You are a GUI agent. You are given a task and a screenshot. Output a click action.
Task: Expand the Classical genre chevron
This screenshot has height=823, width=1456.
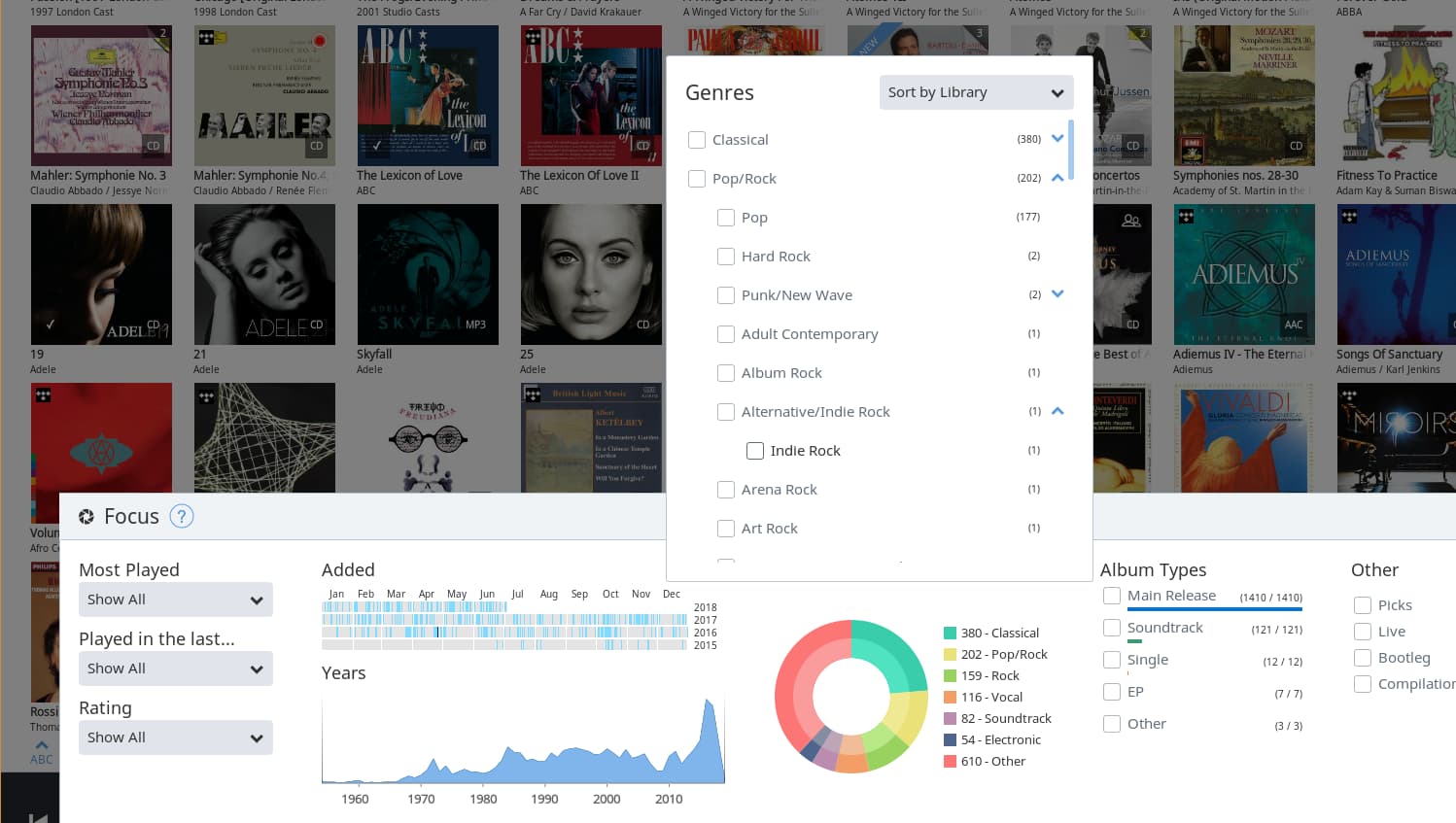point(1057,139)
